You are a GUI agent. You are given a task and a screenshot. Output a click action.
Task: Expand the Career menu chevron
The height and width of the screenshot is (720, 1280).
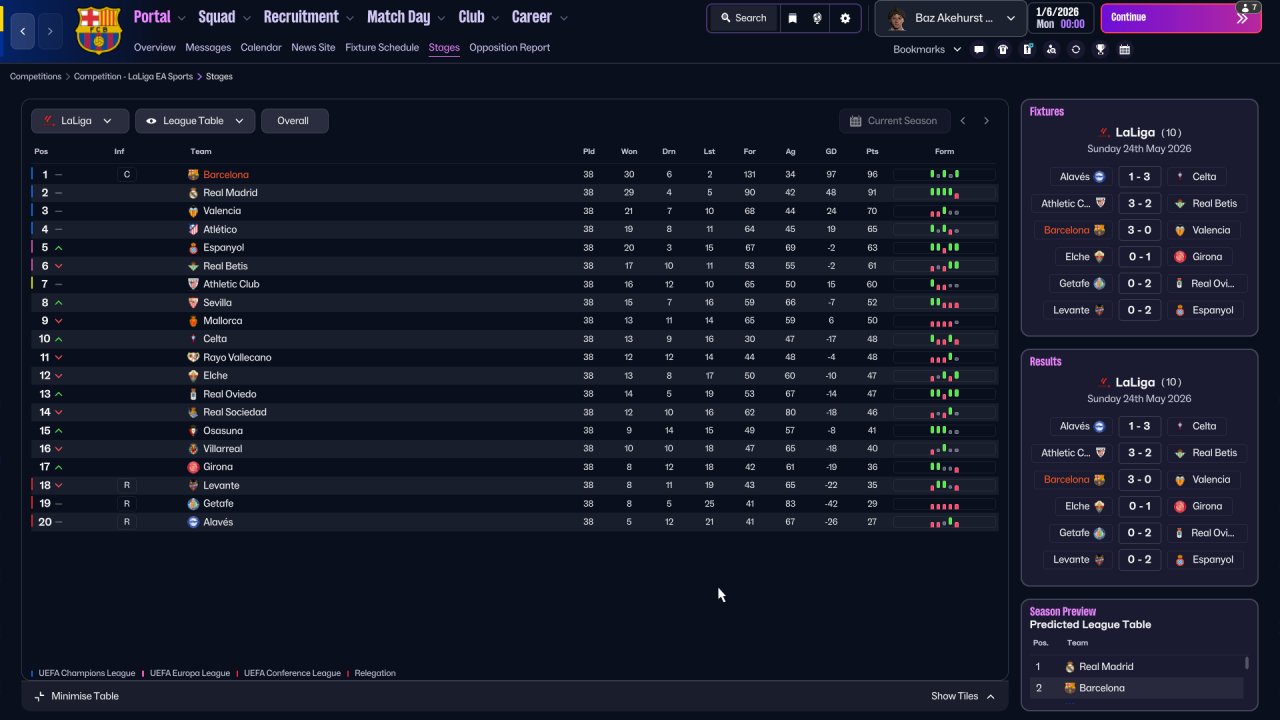click(x=563, y=18)
